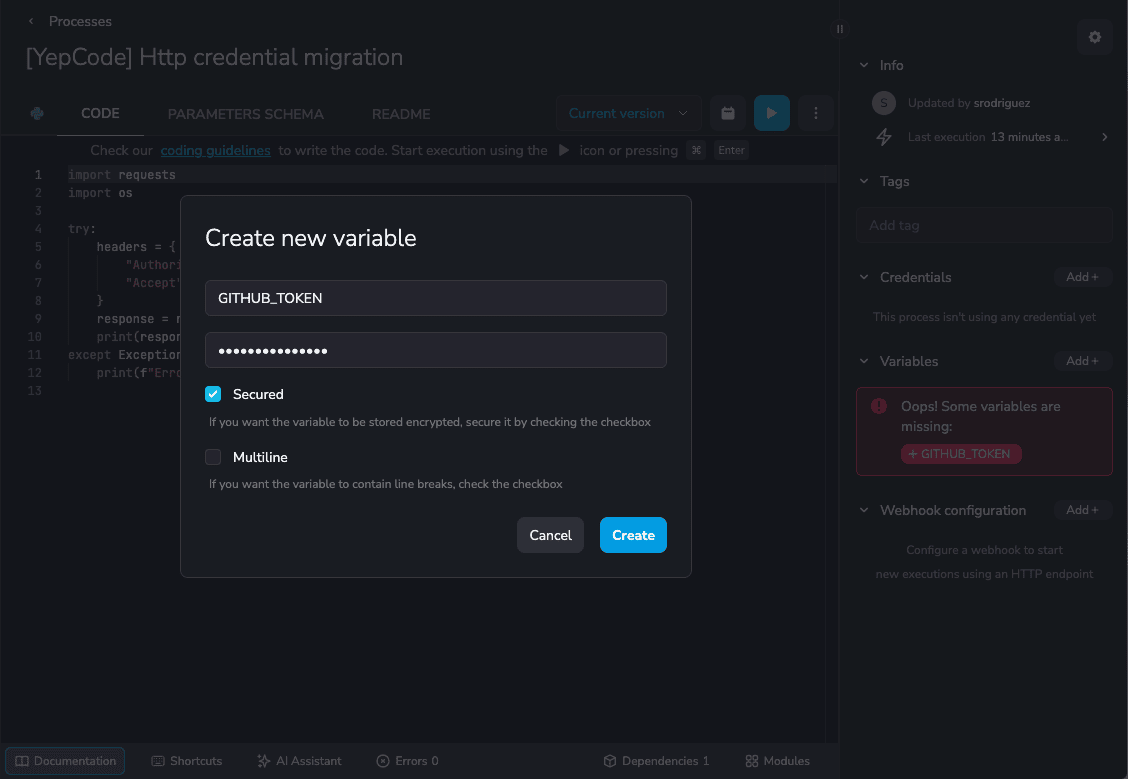Viewport: 1128px width, 779px height.
Task: Click the S user avatar
Action: pos(884,103)
